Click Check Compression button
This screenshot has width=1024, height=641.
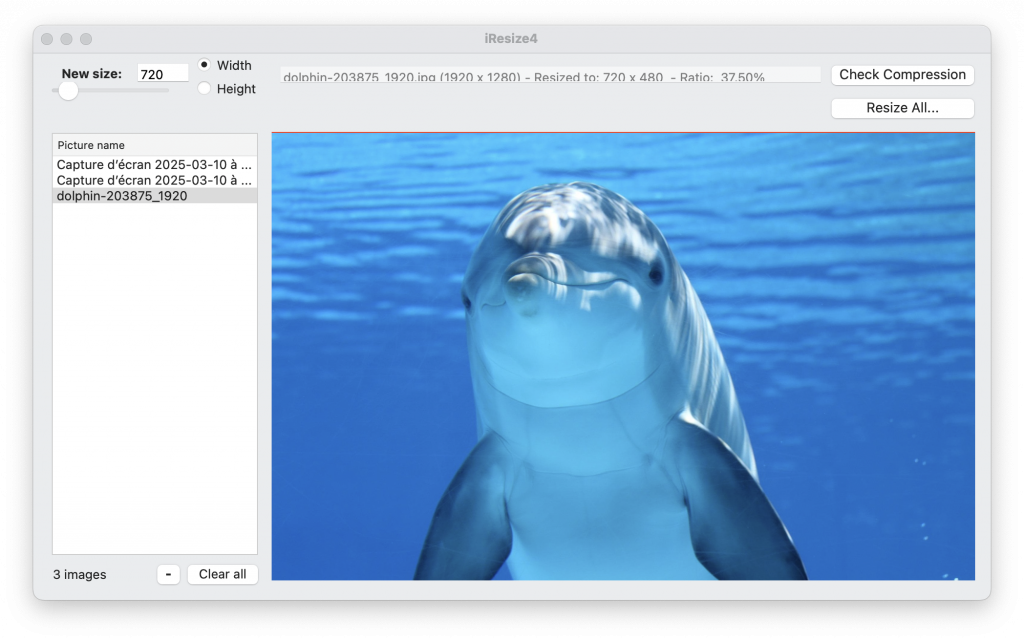[x=903, y=74]
